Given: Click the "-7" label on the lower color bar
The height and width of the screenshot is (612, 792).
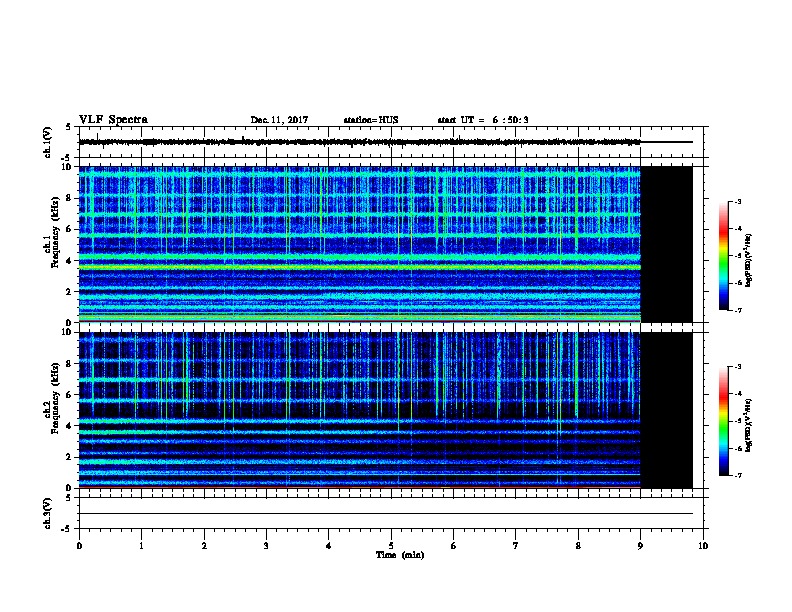Looking at the screenshot, I should (737, 475).
